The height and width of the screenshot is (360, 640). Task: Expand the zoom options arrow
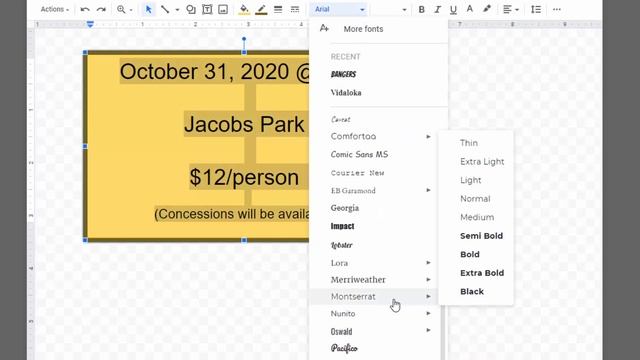point(131,9)
